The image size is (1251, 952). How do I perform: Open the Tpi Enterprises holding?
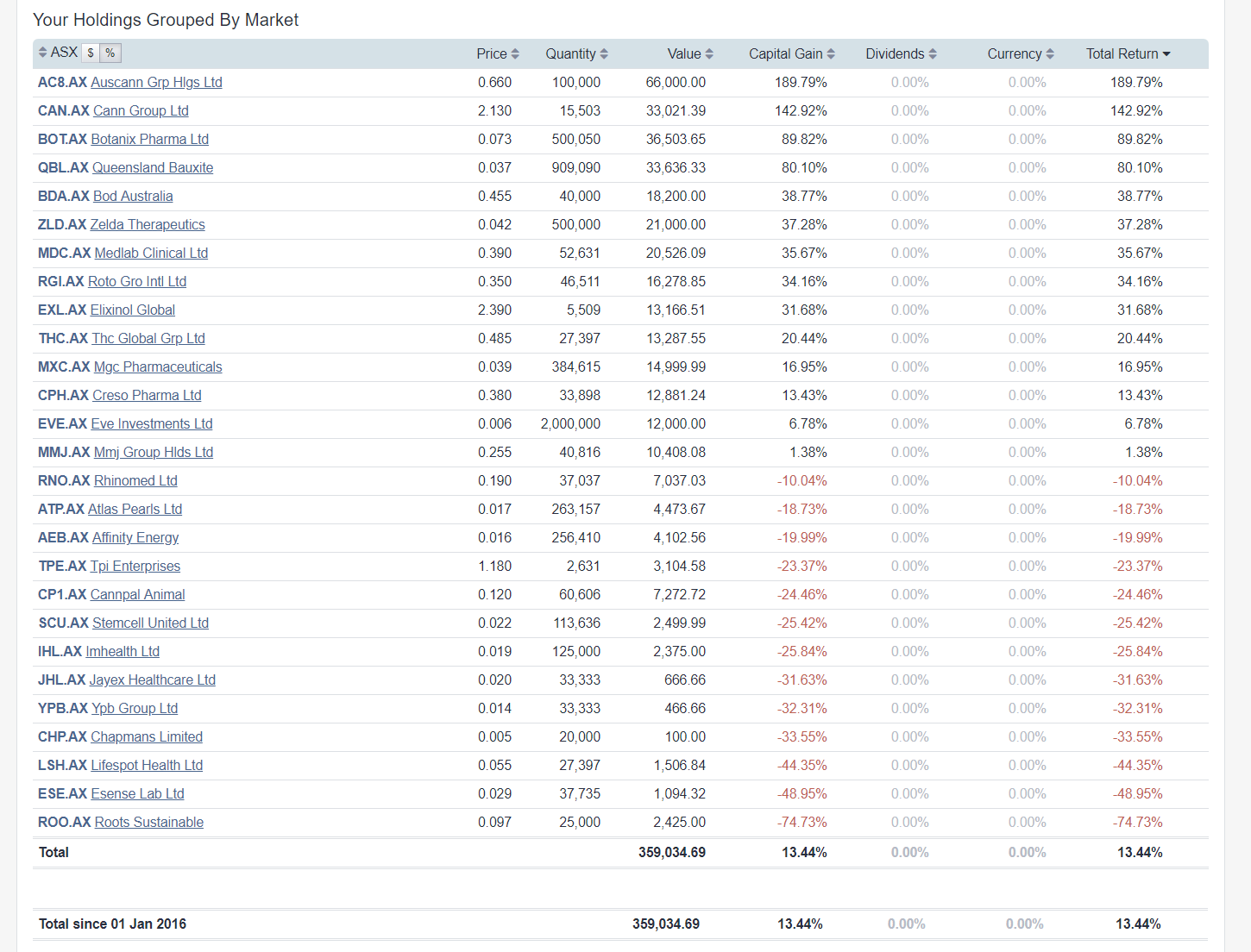[135, 566]
